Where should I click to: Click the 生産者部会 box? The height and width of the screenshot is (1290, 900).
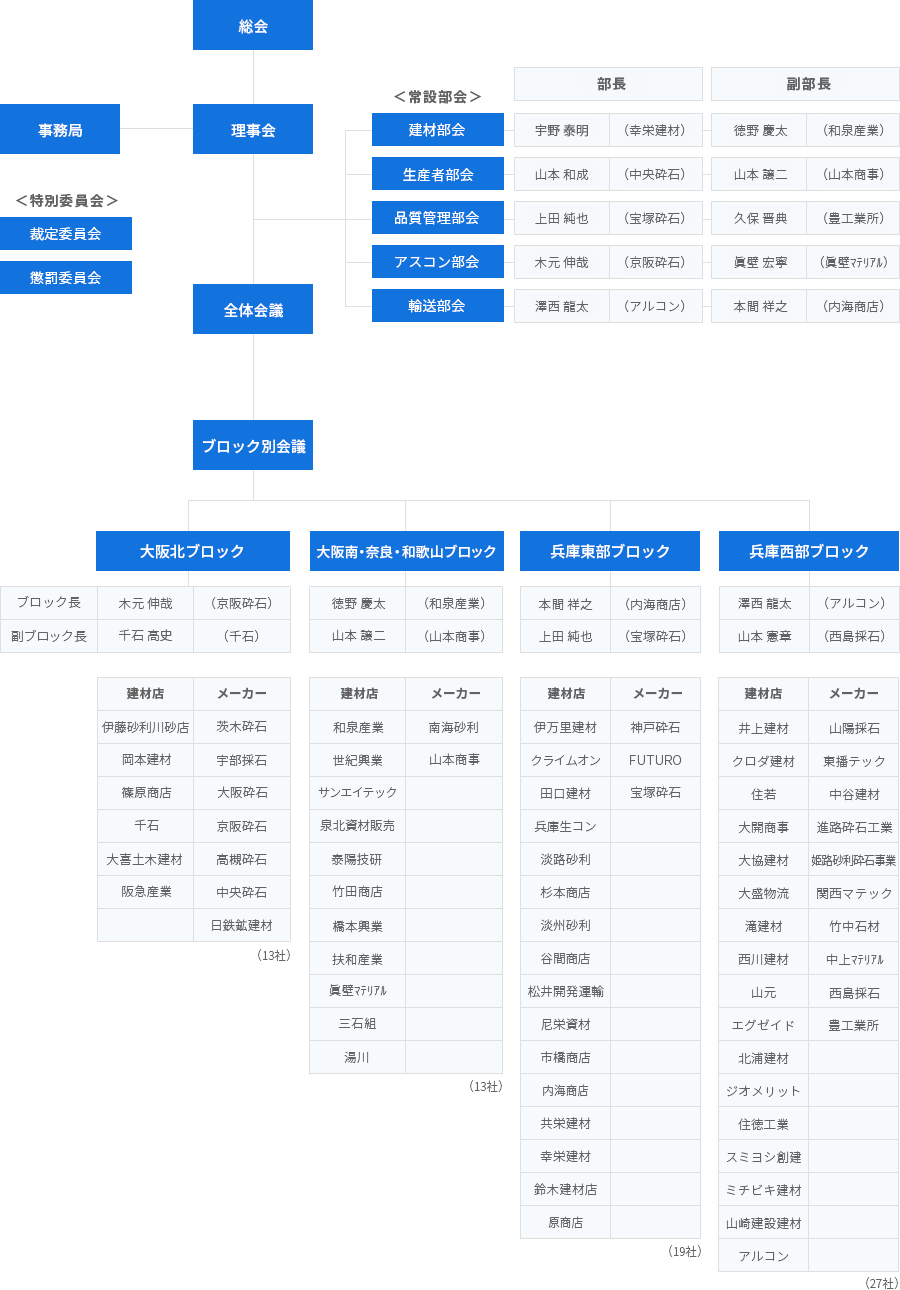438,174
